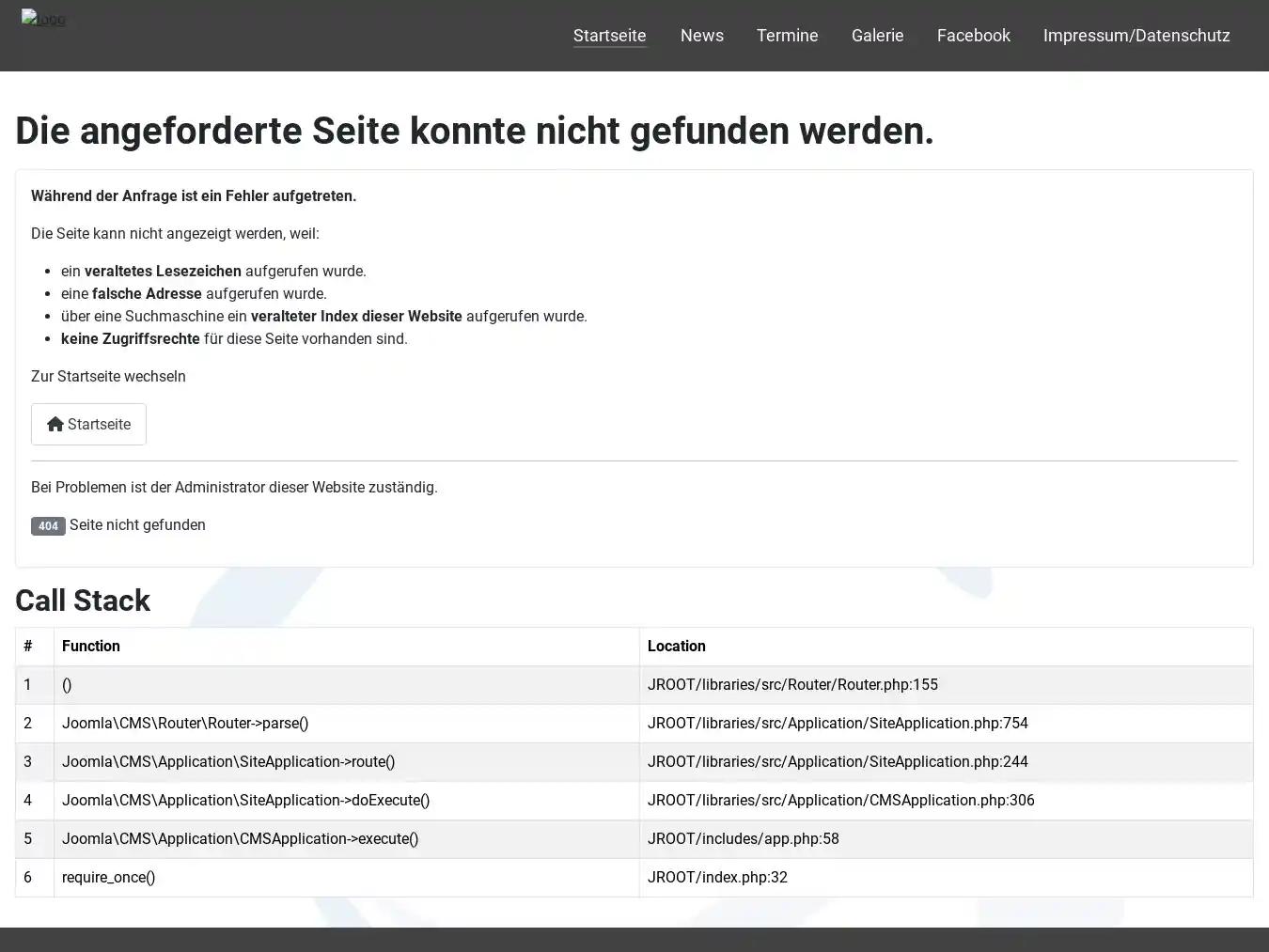The image size is (1269, 952).
Task: Visit the Galerie page
Action: coord(877,36)
